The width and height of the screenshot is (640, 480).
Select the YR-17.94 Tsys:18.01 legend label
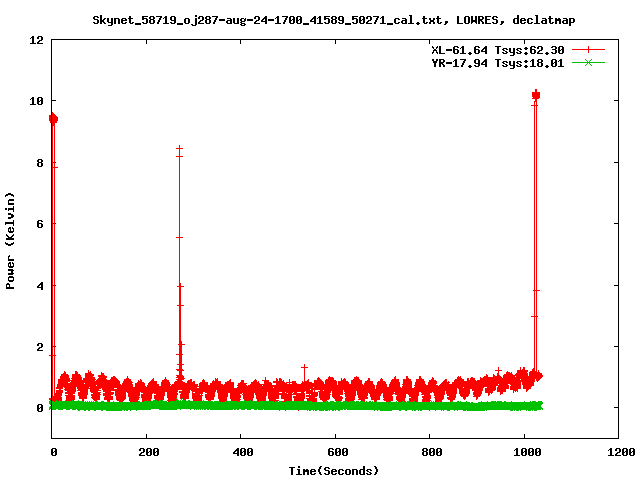(498, 63)
